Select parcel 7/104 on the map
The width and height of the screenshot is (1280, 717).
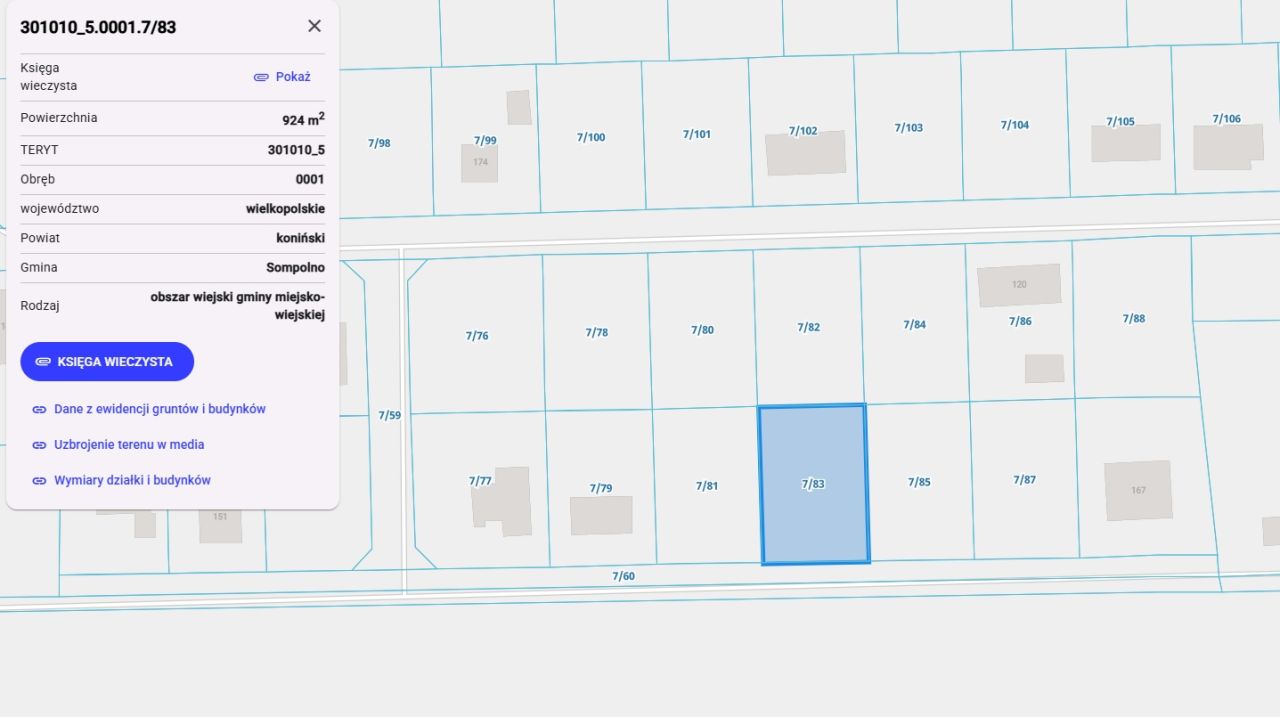point(1014,125)
